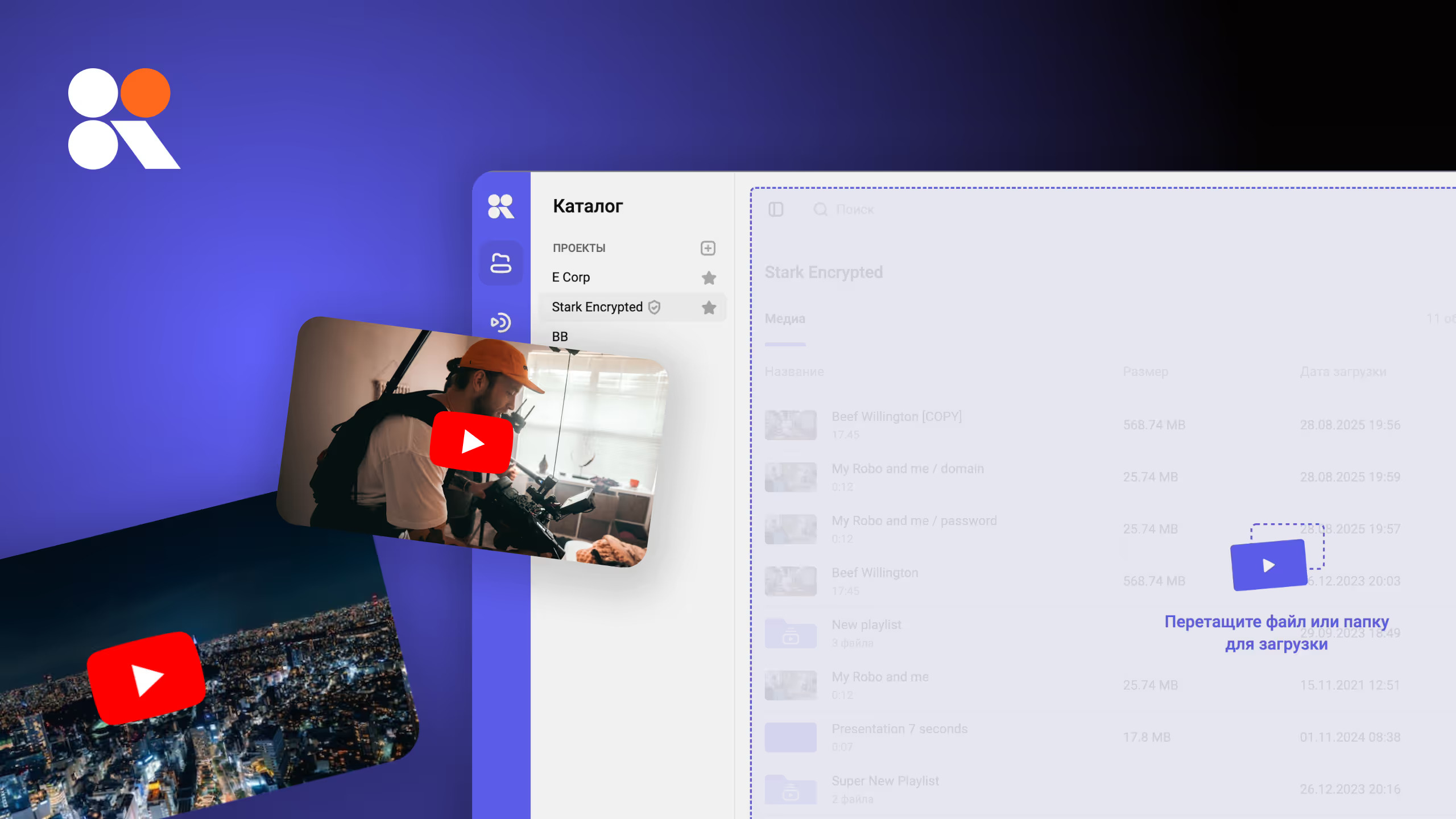
Task: Select the Stark Encrypted project
Action: click(x=597, y=307)
